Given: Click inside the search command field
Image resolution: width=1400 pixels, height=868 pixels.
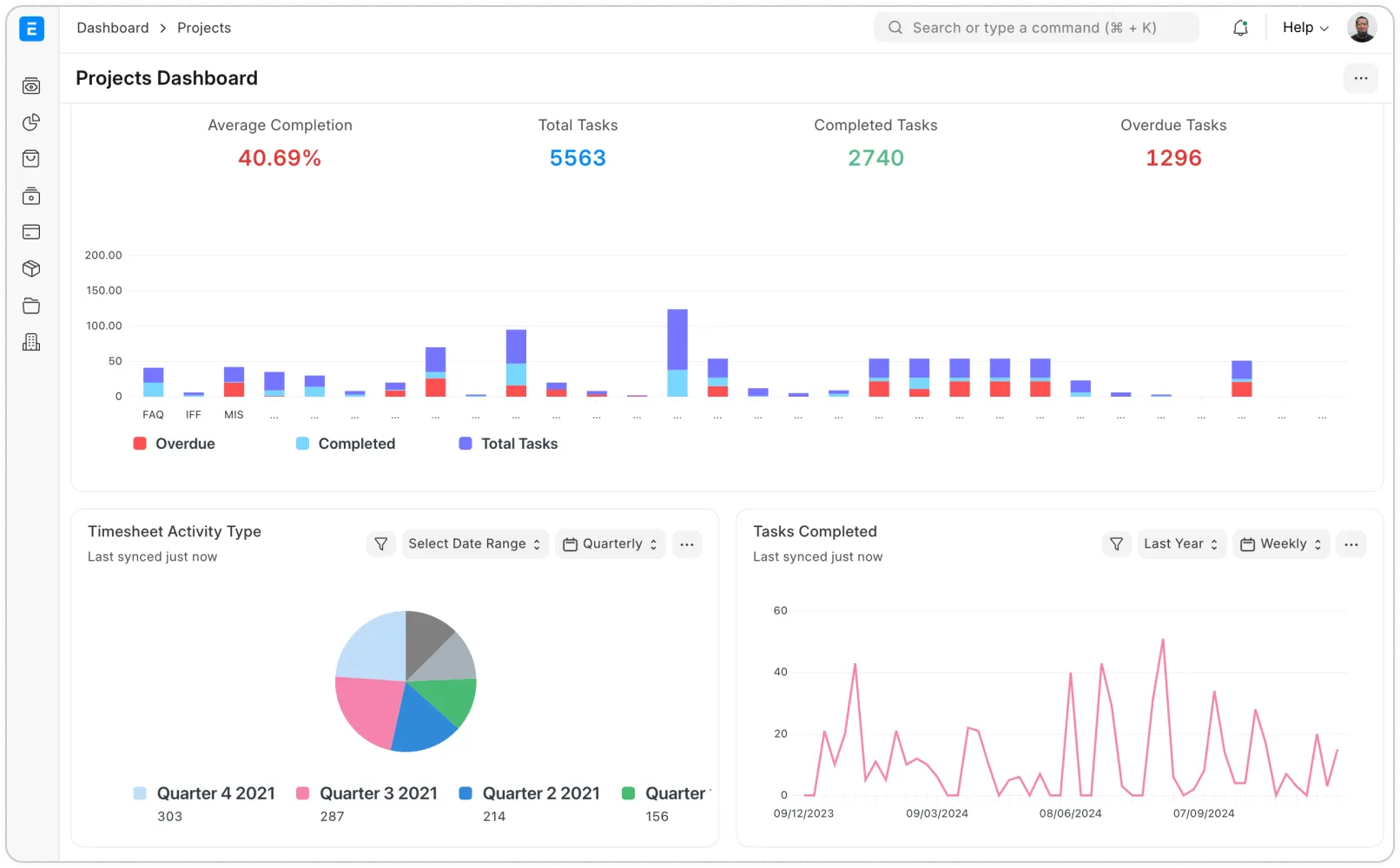Looking at the screenshot, I should tap(1035, 27).
